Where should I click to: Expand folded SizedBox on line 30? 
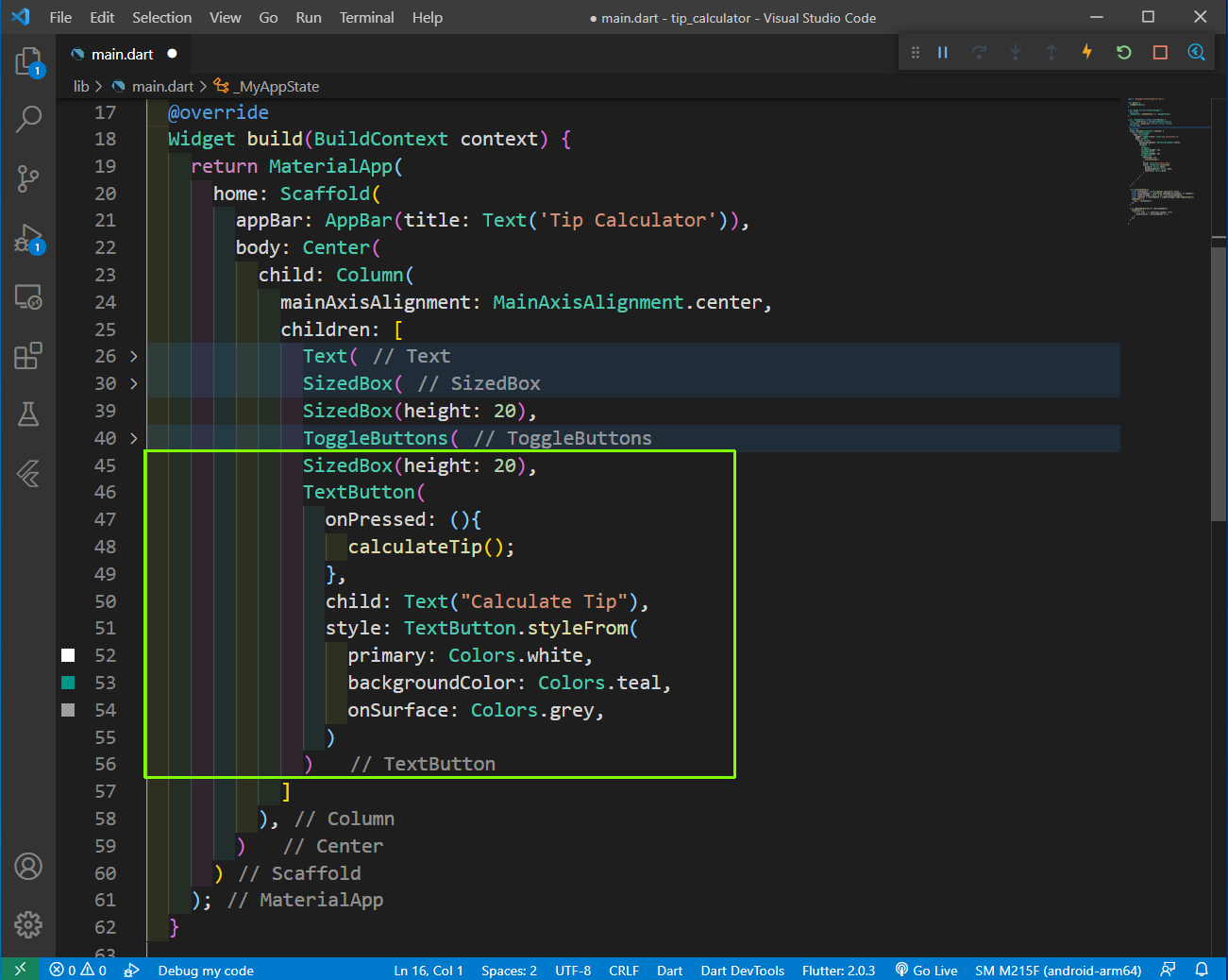tap(133, 383)
